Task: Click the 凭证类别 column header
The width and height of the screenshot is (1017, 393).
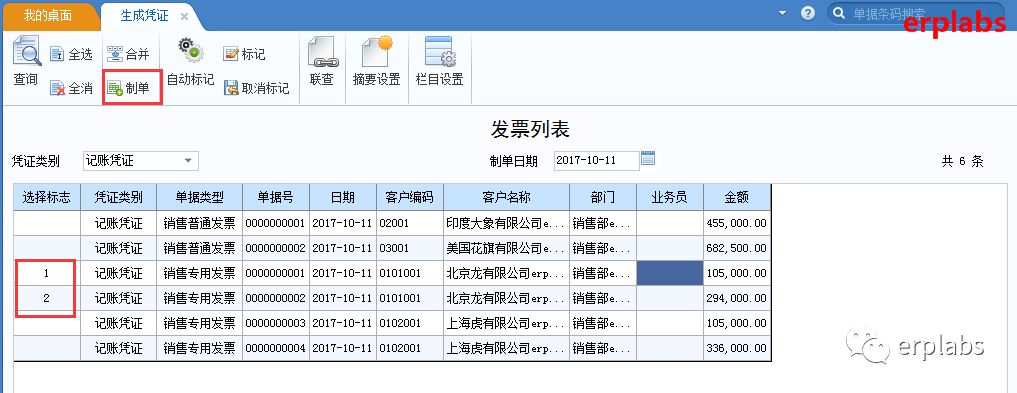Action: tap(119, 197)
